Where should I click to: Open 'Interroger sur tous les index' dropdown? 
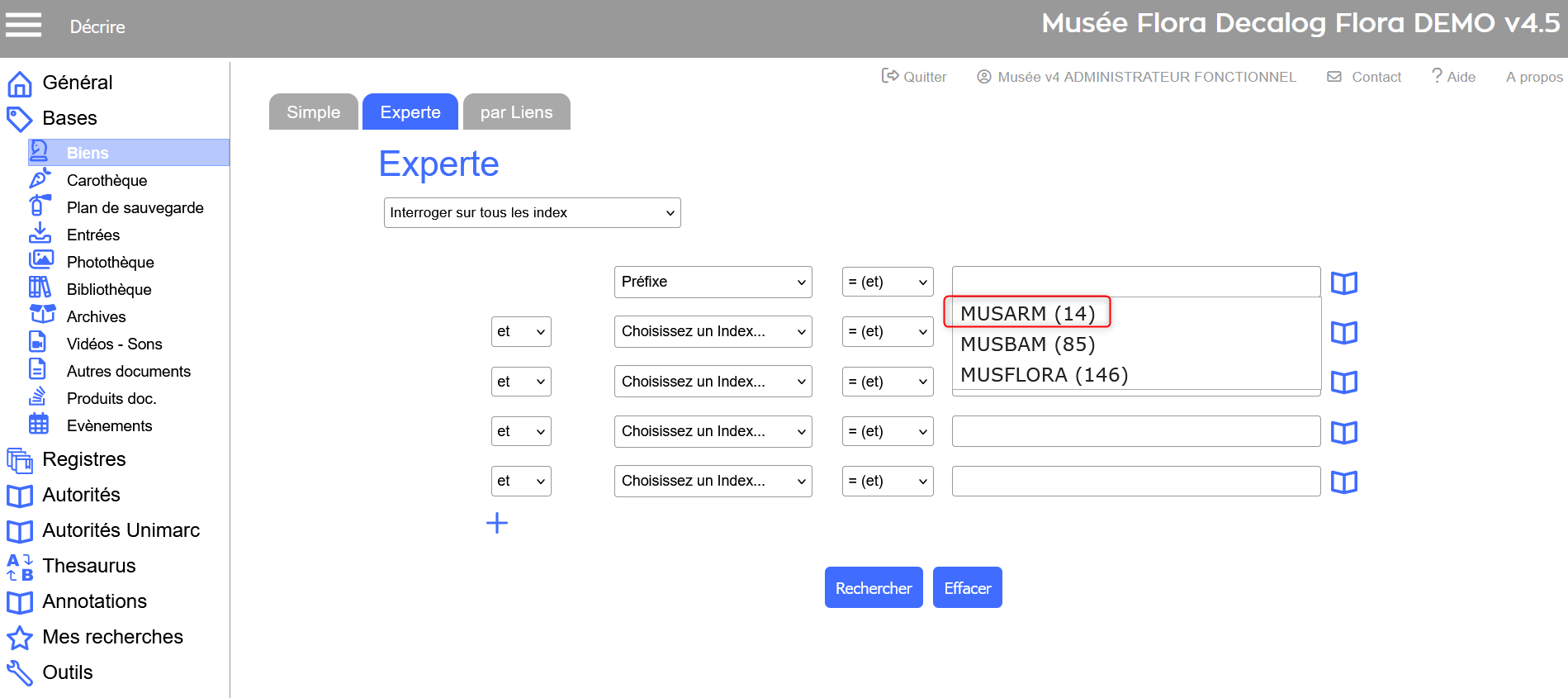pyautogui.click(x=532, y=212)
